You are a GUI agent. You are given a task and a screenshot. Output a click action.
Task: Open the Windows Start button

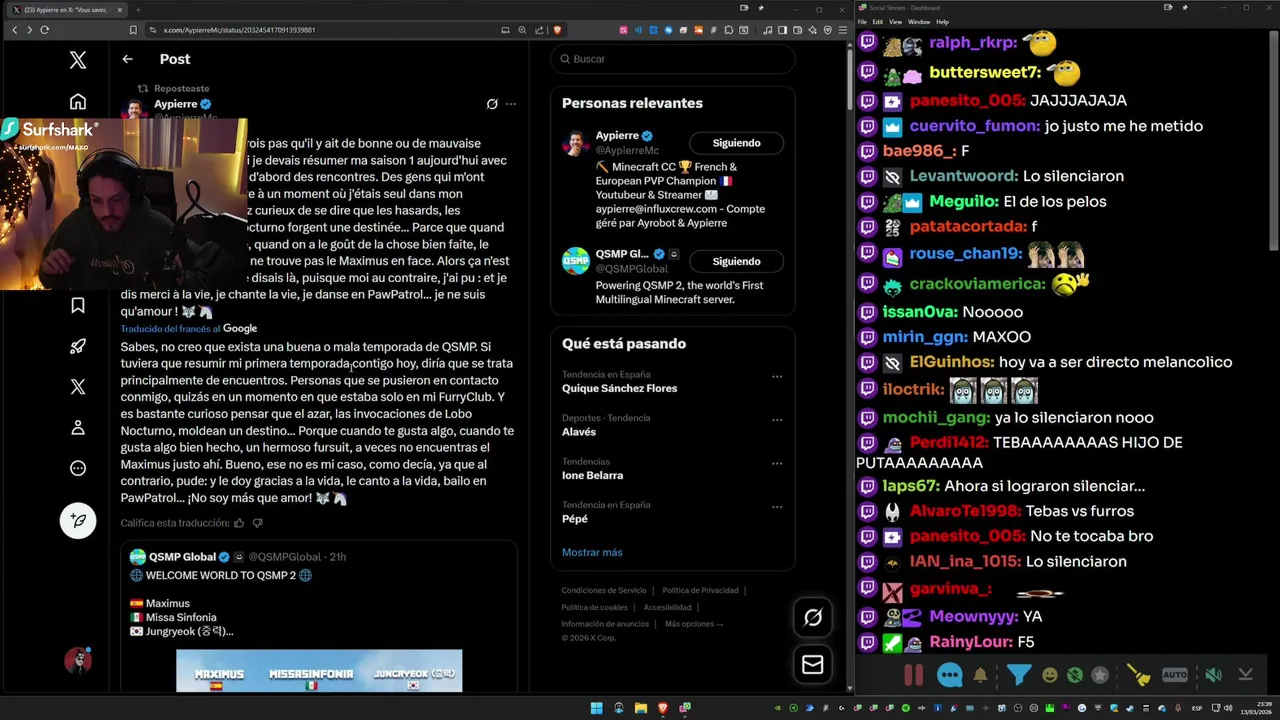click(x=597, y=708)
